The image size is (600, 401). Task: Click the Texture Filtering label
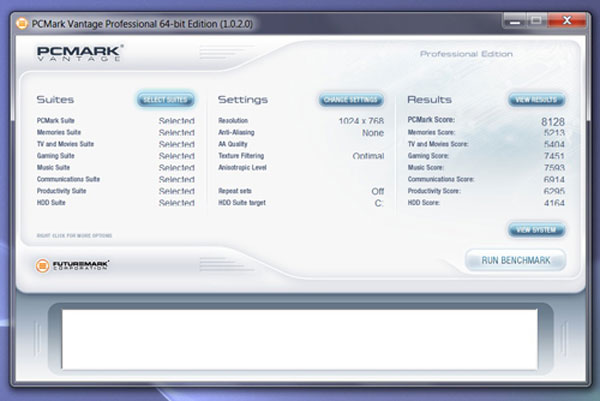[x=241, y=156]
